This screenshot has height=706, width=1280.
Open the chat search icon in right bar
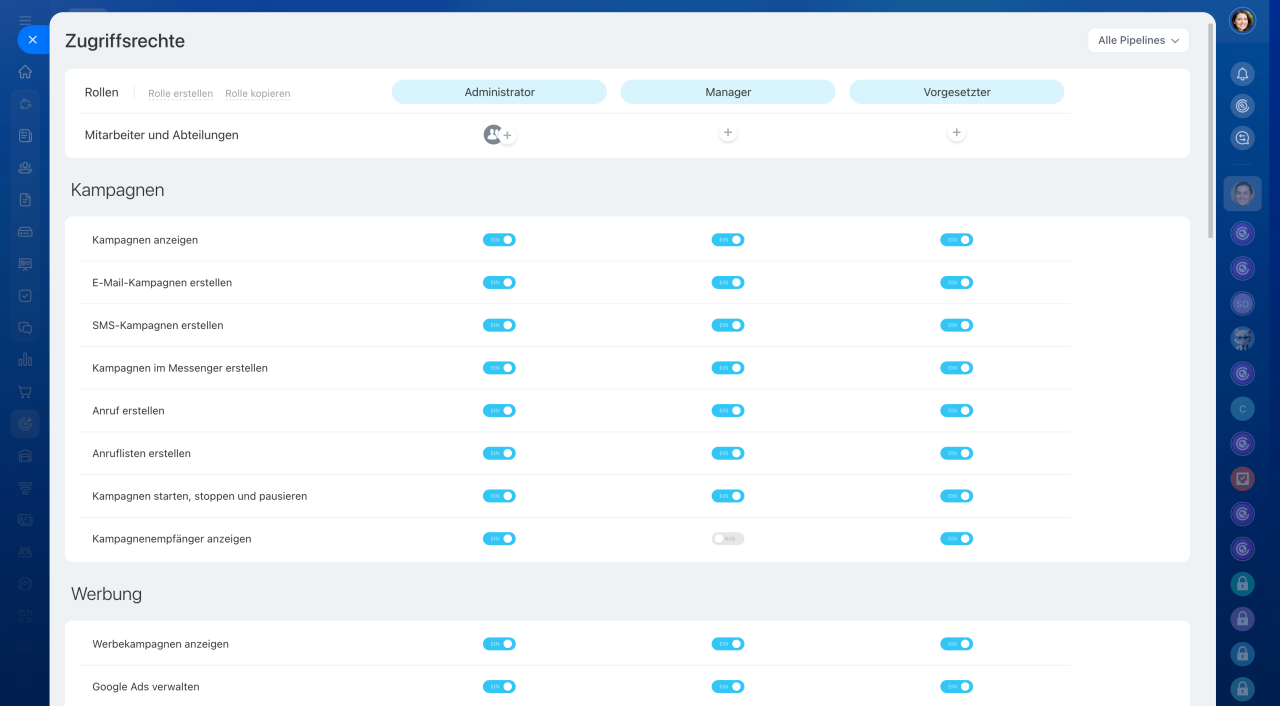pos(1242,139)
